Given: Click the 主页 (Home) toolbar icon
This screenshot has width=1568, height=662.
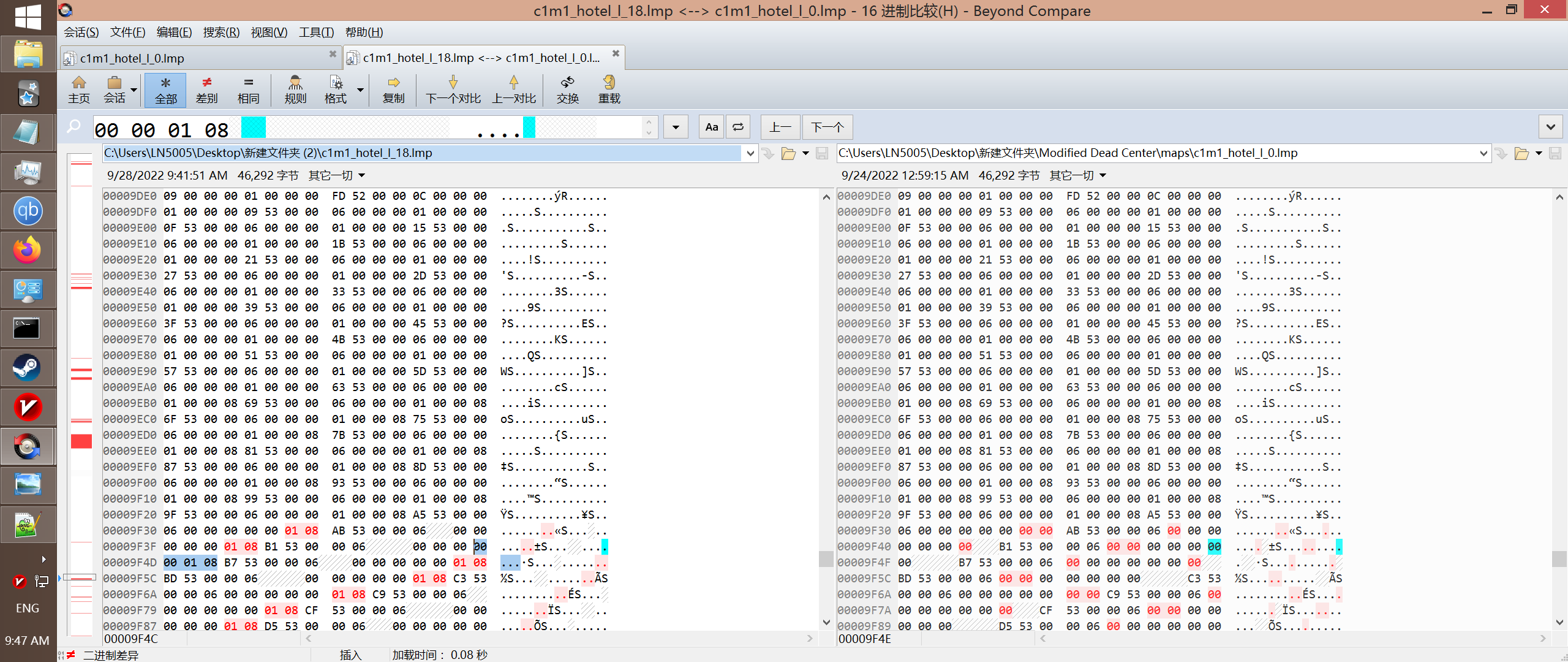Looking at the screenshot, I should 78,89.
